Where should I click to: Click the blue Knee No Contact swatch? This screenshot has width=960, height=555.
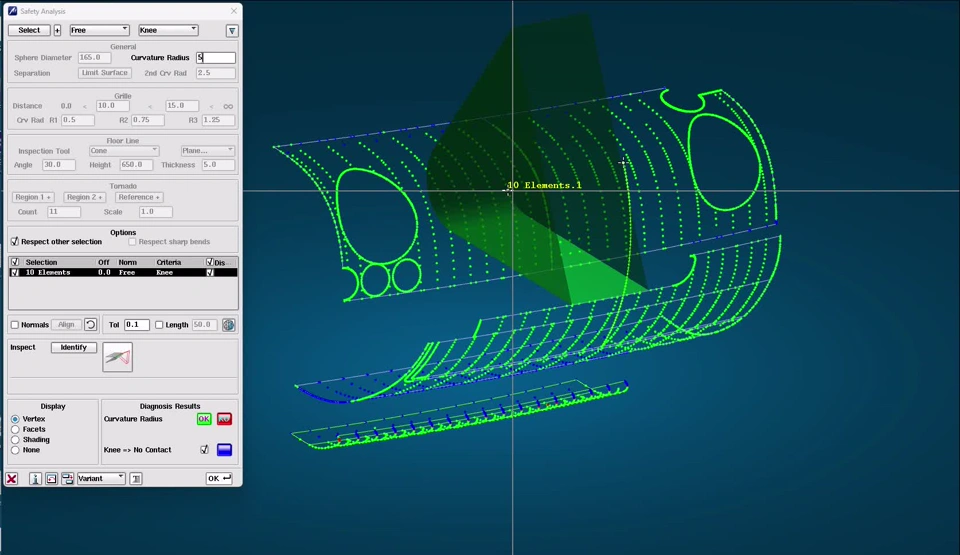coord(224,450)
